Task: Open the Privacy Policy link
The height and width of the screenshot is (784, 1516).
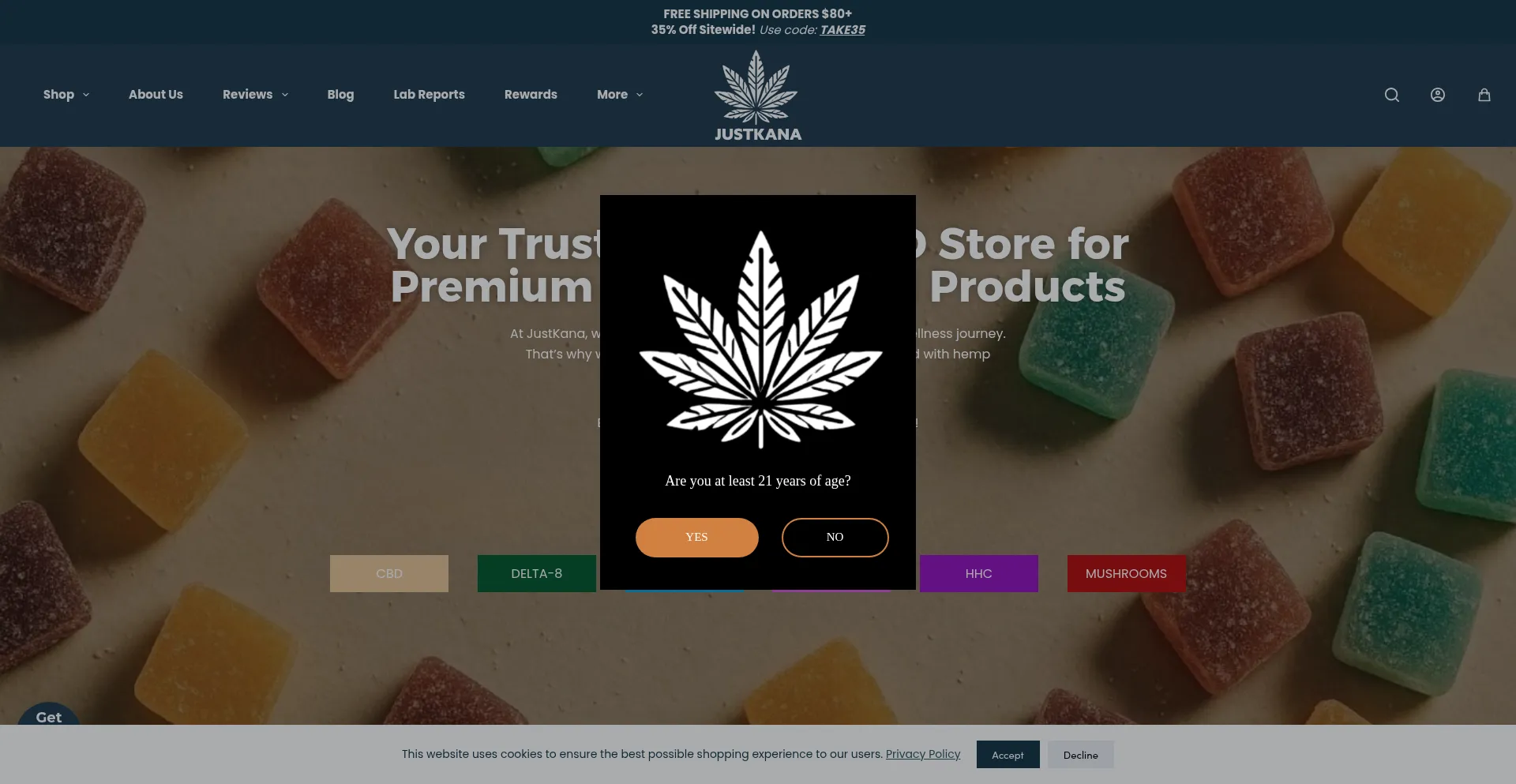Action: [923, 754]
